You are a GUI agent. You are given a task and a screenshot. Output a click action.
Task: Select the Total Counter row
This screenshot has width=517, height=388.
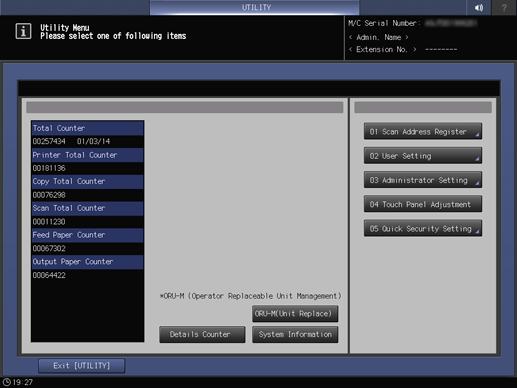pos(87,128)
